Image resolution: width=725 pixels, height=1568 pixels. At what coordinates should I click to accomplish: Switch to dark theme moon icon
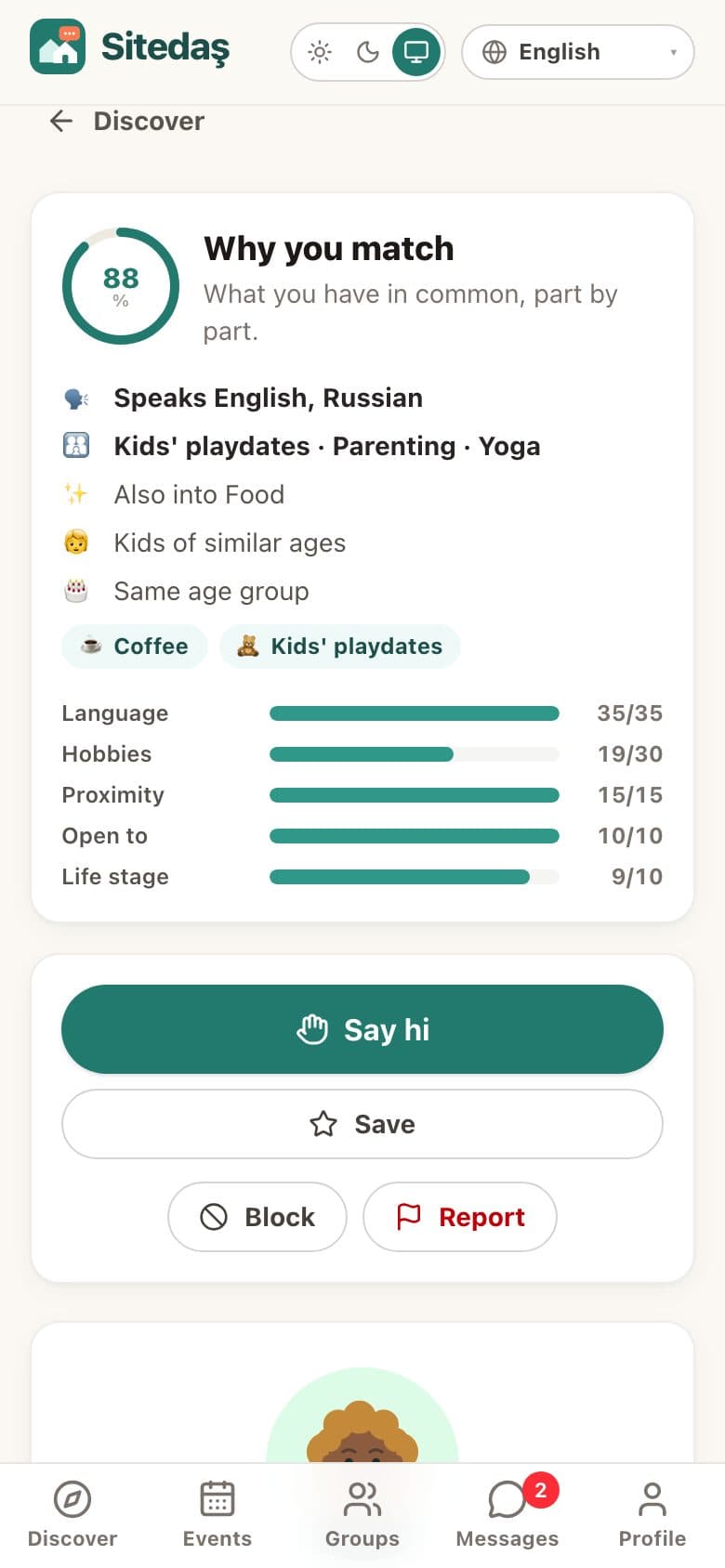click(x=368, y=52)
